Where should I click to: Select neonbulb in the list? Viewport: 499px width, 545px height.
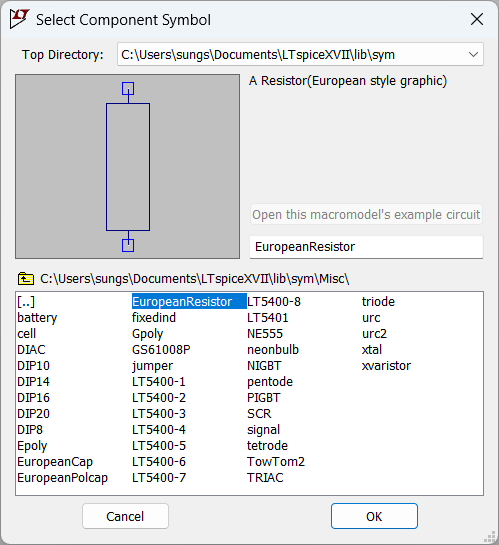coord(273,350)
